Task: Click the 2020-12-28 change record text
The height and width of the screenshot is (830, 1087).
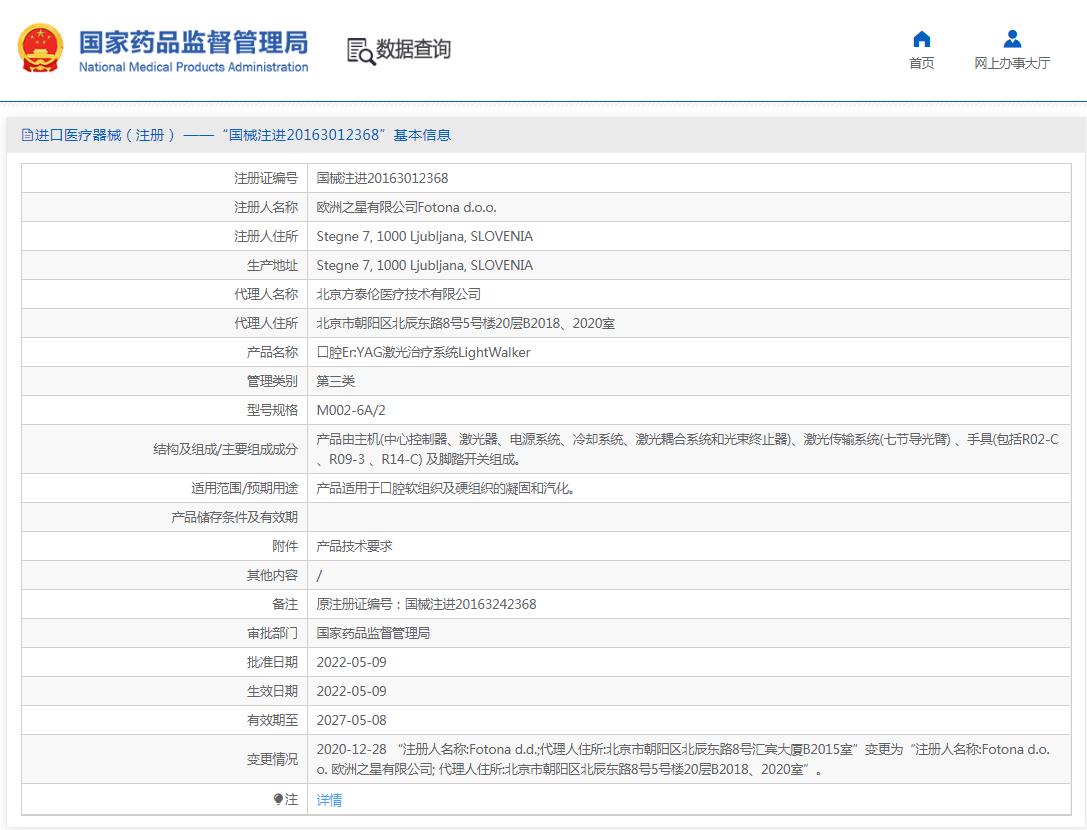Action: 683,759
